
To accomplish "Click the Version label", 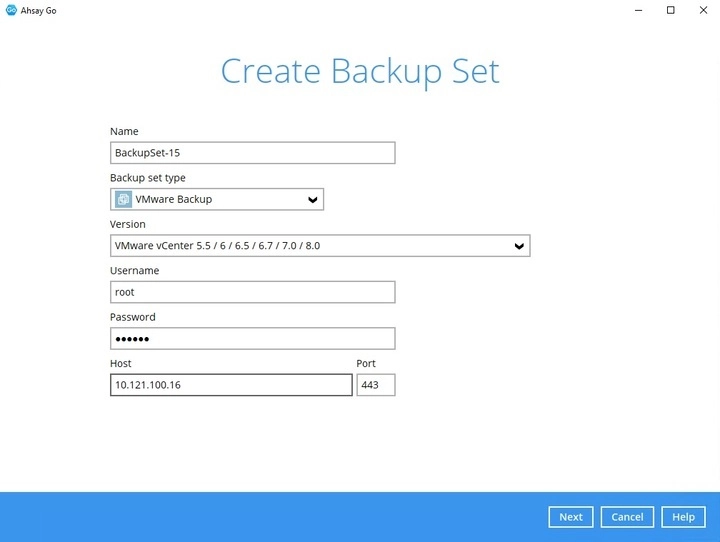I will [128, 224].
